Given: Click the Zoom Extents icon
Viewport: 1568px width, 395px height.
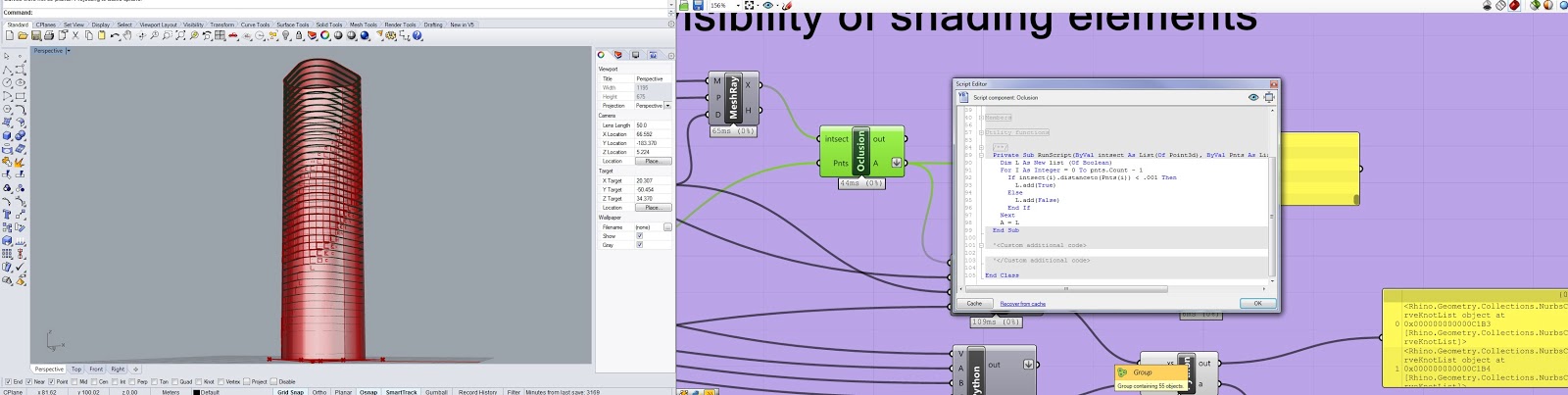Looking at the screenshot, I should click(x=180, y=35).
